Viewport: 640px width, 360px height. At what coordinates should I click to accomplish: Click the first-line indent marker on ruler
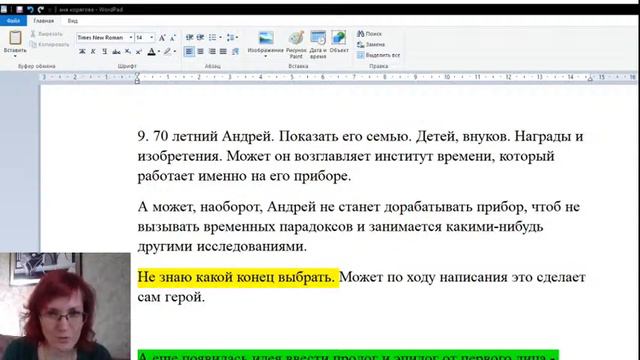pyautogui.click(x=138, y=75)
